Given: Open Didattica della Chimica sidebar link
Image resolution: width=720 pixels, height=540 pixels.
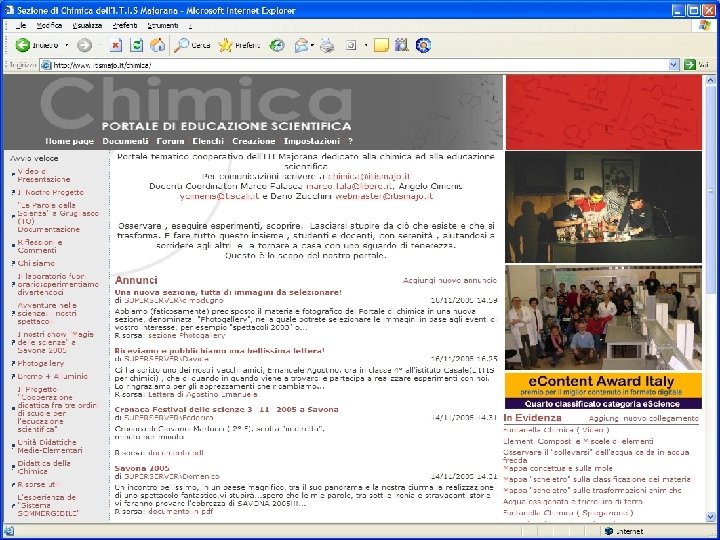Looking at the screenshot, I should coord(44,467).
